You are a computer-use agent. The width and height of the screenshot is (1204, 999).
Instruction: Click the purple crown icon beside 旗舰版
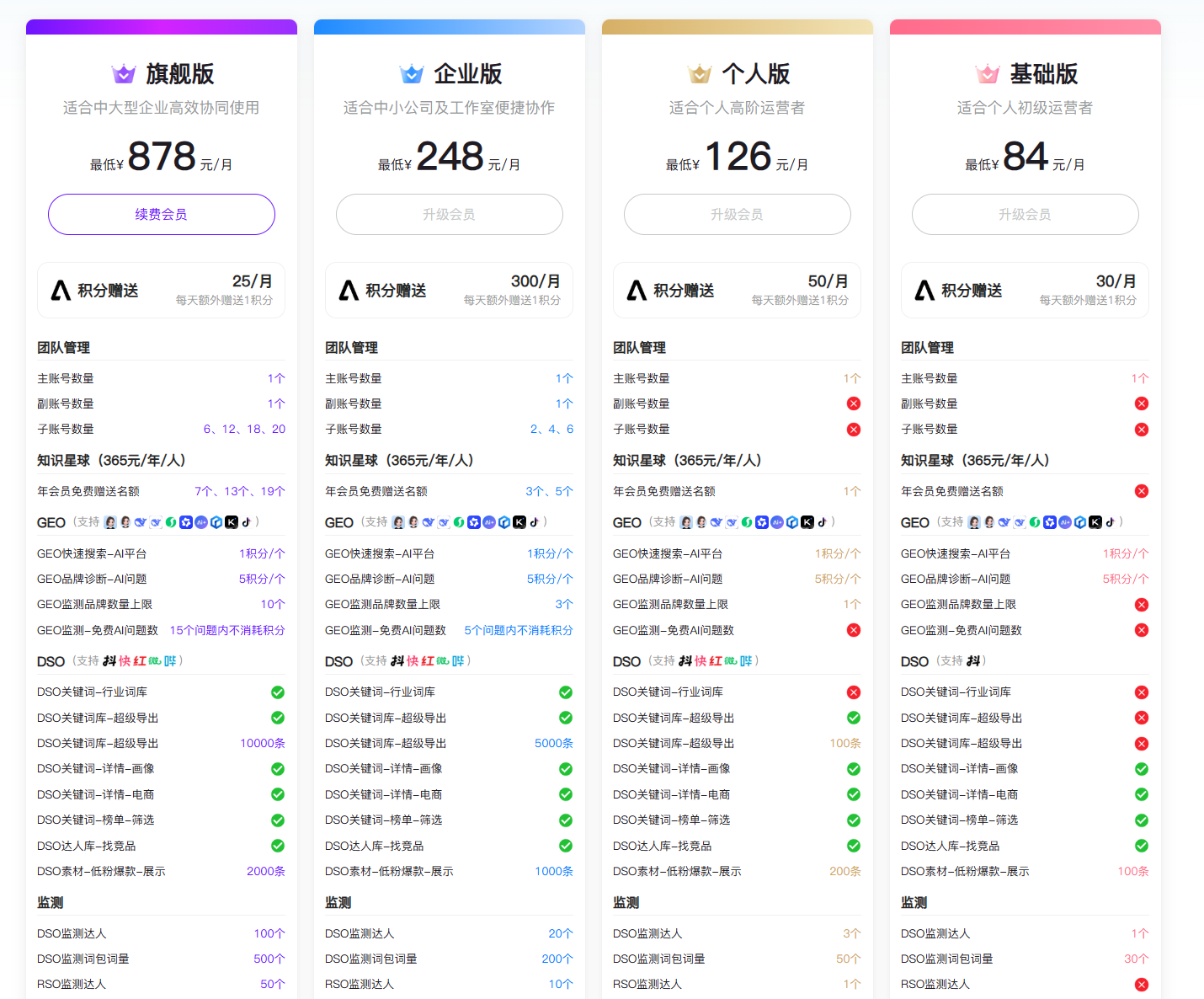124,74
